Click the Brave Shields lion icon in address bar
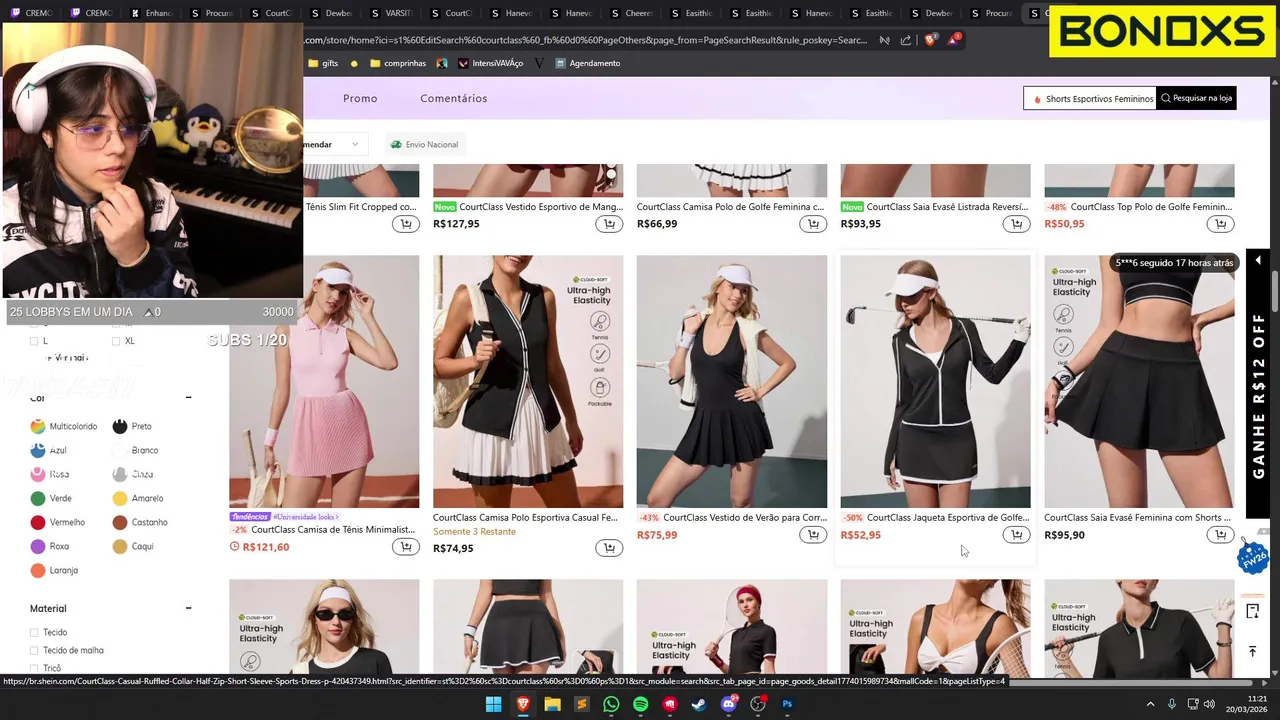 pos(930,40)
